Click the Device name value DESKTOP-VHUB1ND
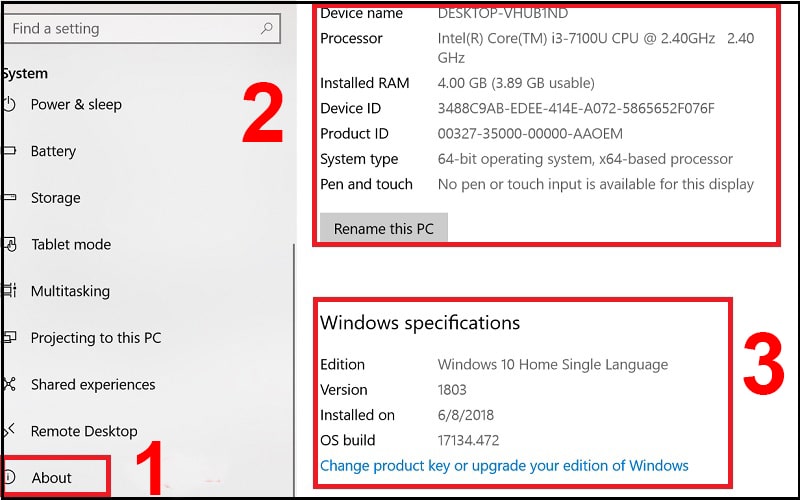The image size is (800, 500). pos(504,14)
